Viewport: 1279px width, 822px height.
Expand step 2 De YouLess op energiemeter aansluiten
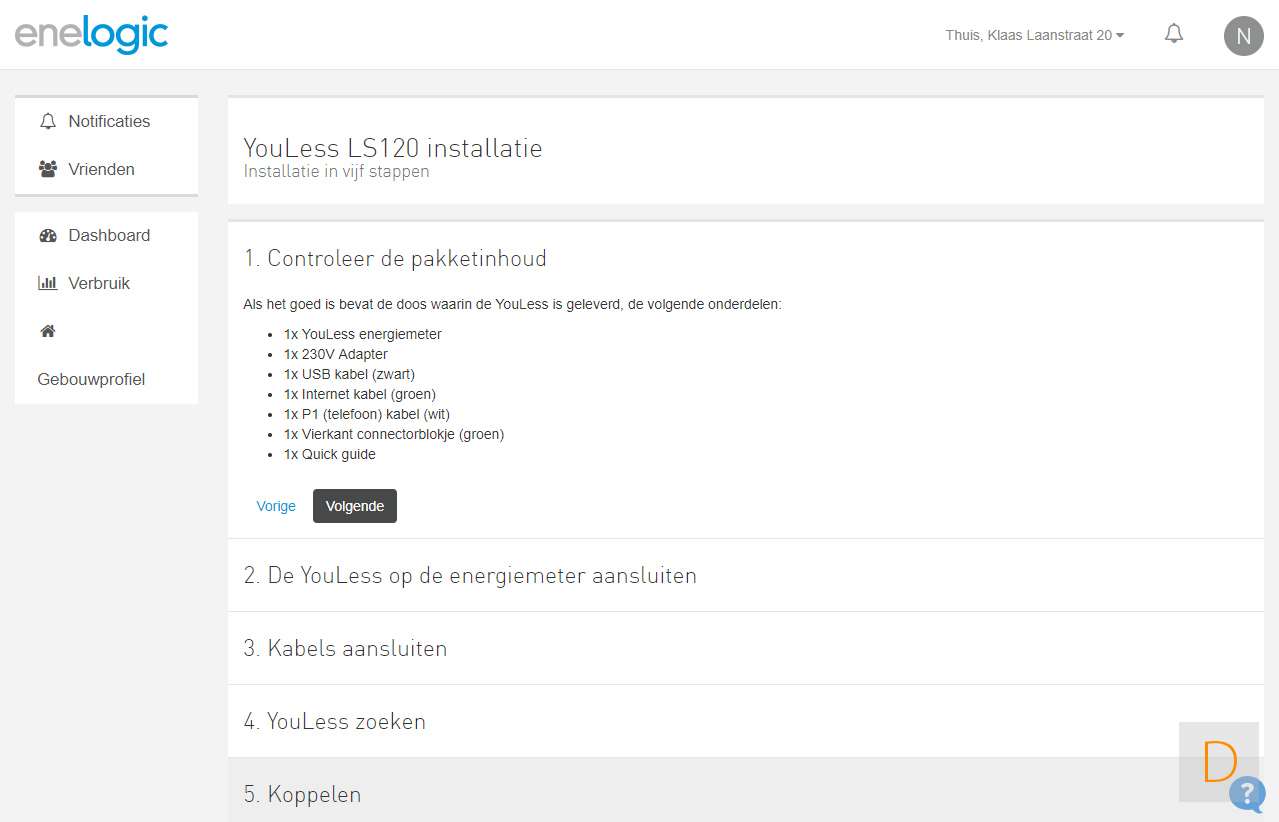pyautogui.click(x=470, y=576)
